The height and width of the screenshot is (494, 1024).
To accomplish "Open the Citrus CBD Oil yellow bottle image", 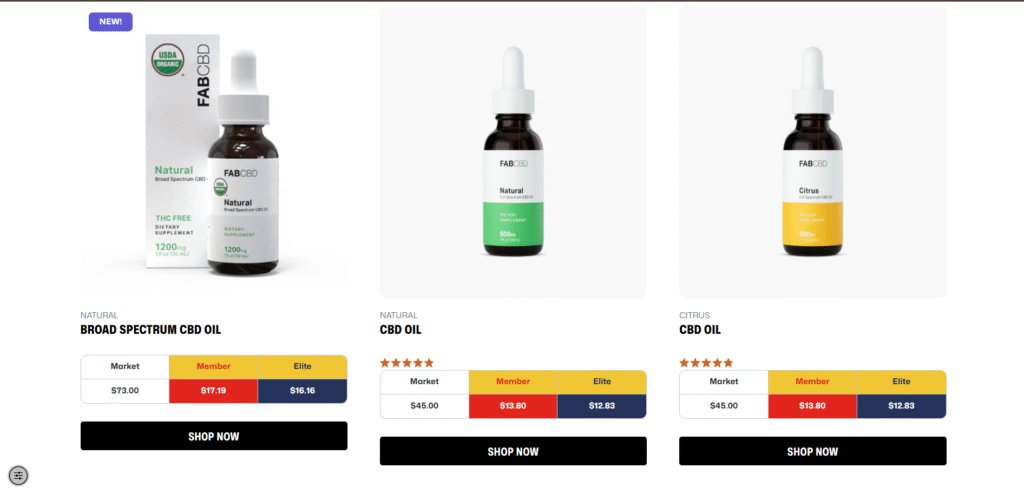I will point(812,152).
